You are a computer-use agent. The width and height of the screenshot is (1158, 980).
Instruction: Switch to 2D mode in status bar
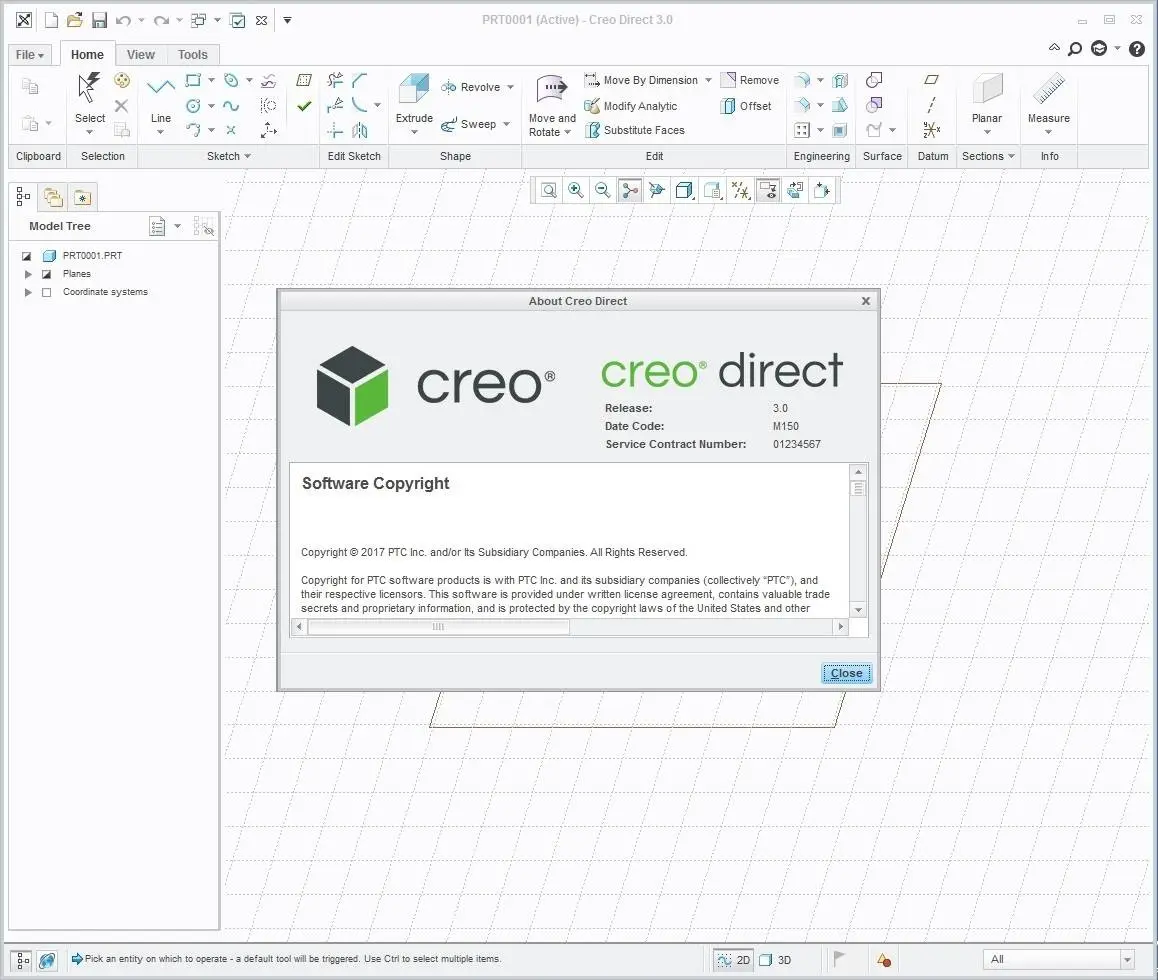point(733,959)
